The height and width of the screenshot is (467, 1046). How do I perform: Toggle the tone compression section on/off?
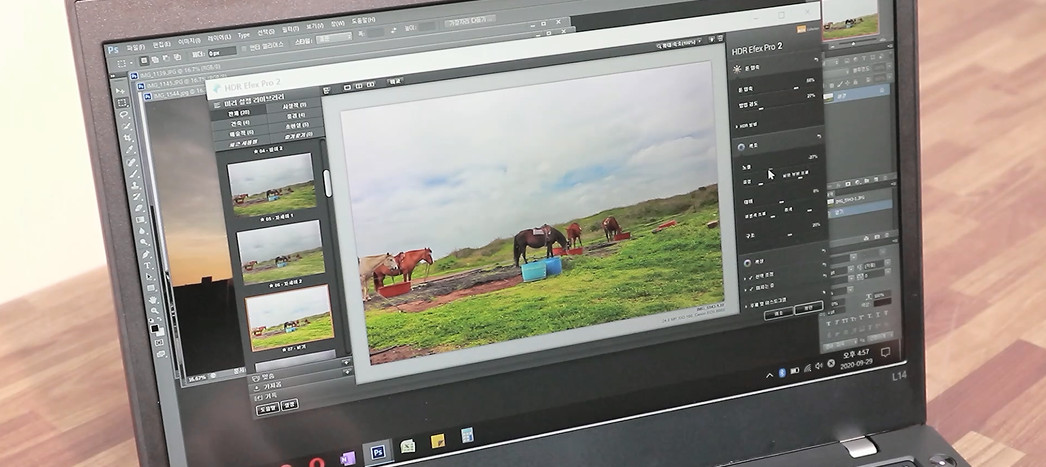[735, 69]
